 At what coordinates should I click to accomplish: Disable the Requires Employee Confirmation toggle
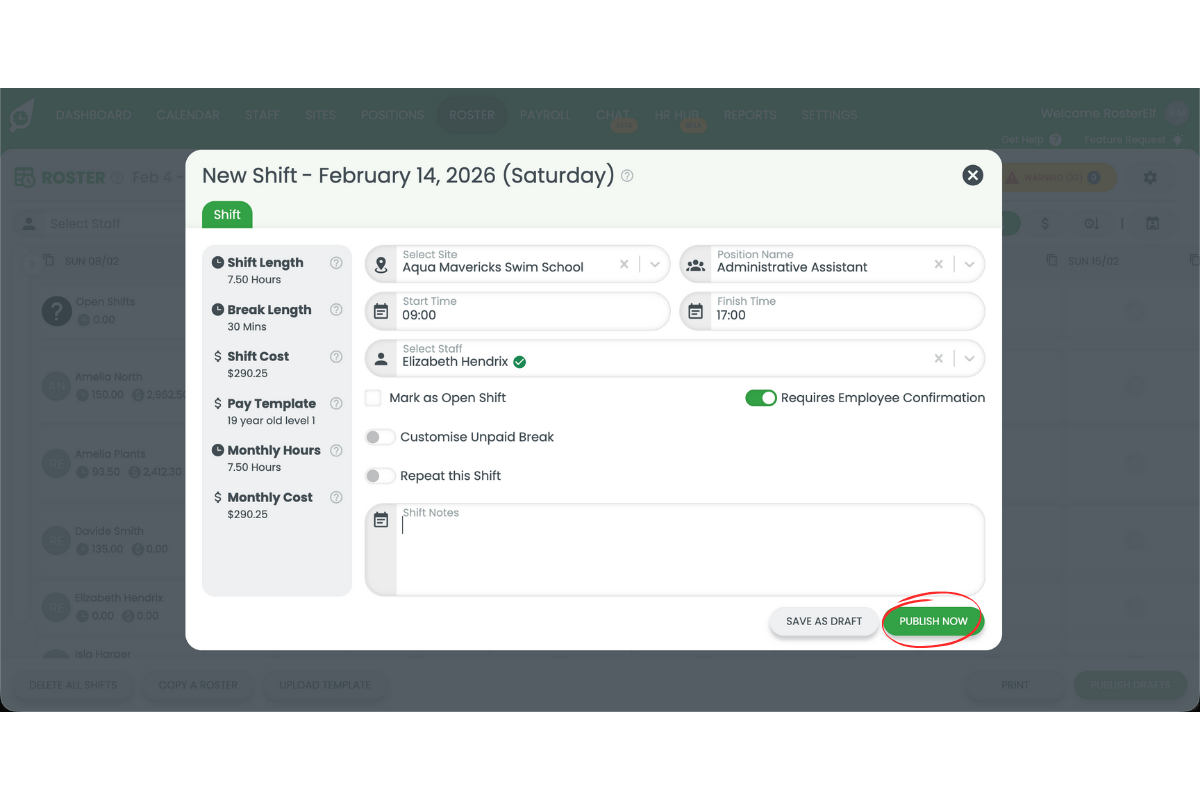pyautogui.click(x=761, y=397)
